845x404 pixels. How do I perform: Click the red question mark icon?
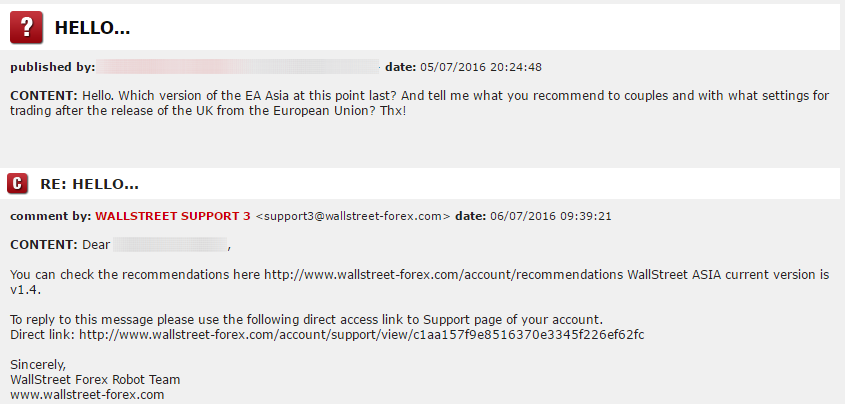click(x=26, y=27)
